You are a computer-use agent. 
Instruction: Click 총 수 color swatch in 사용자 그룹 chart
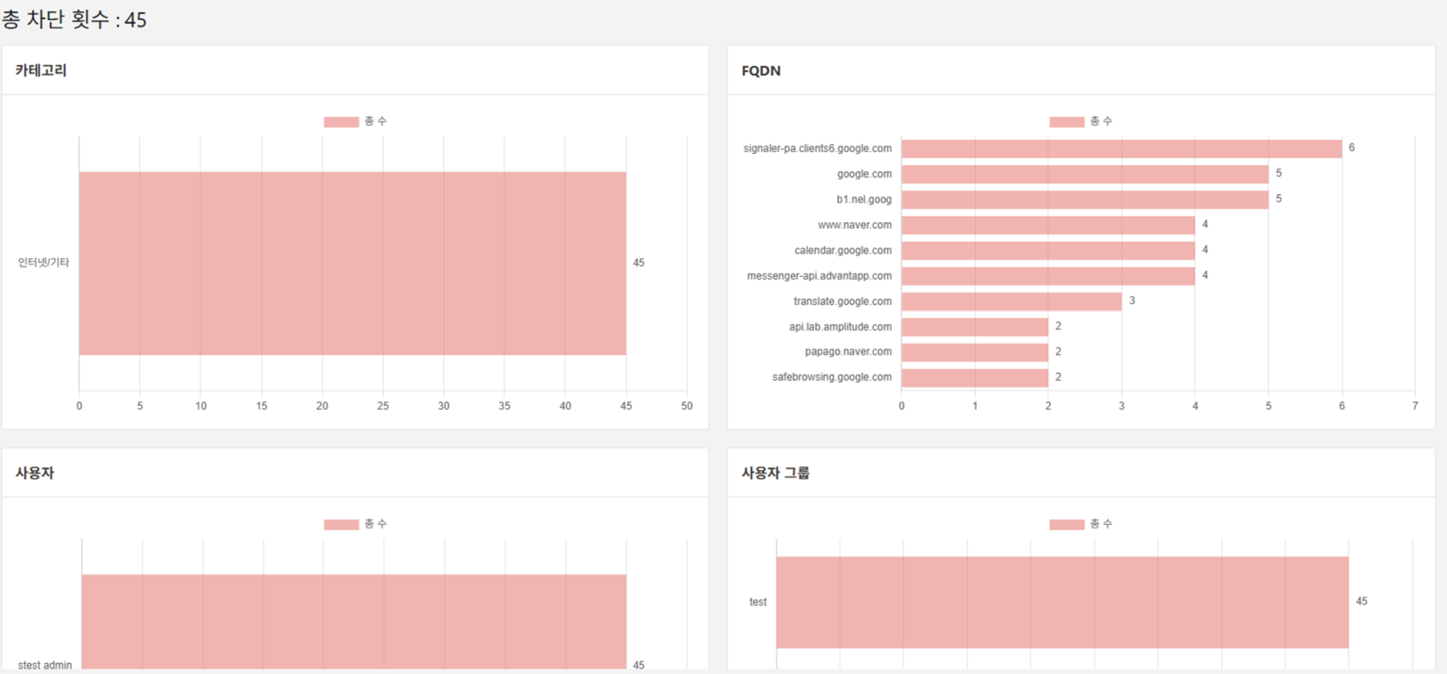[x=1066, y=525]
